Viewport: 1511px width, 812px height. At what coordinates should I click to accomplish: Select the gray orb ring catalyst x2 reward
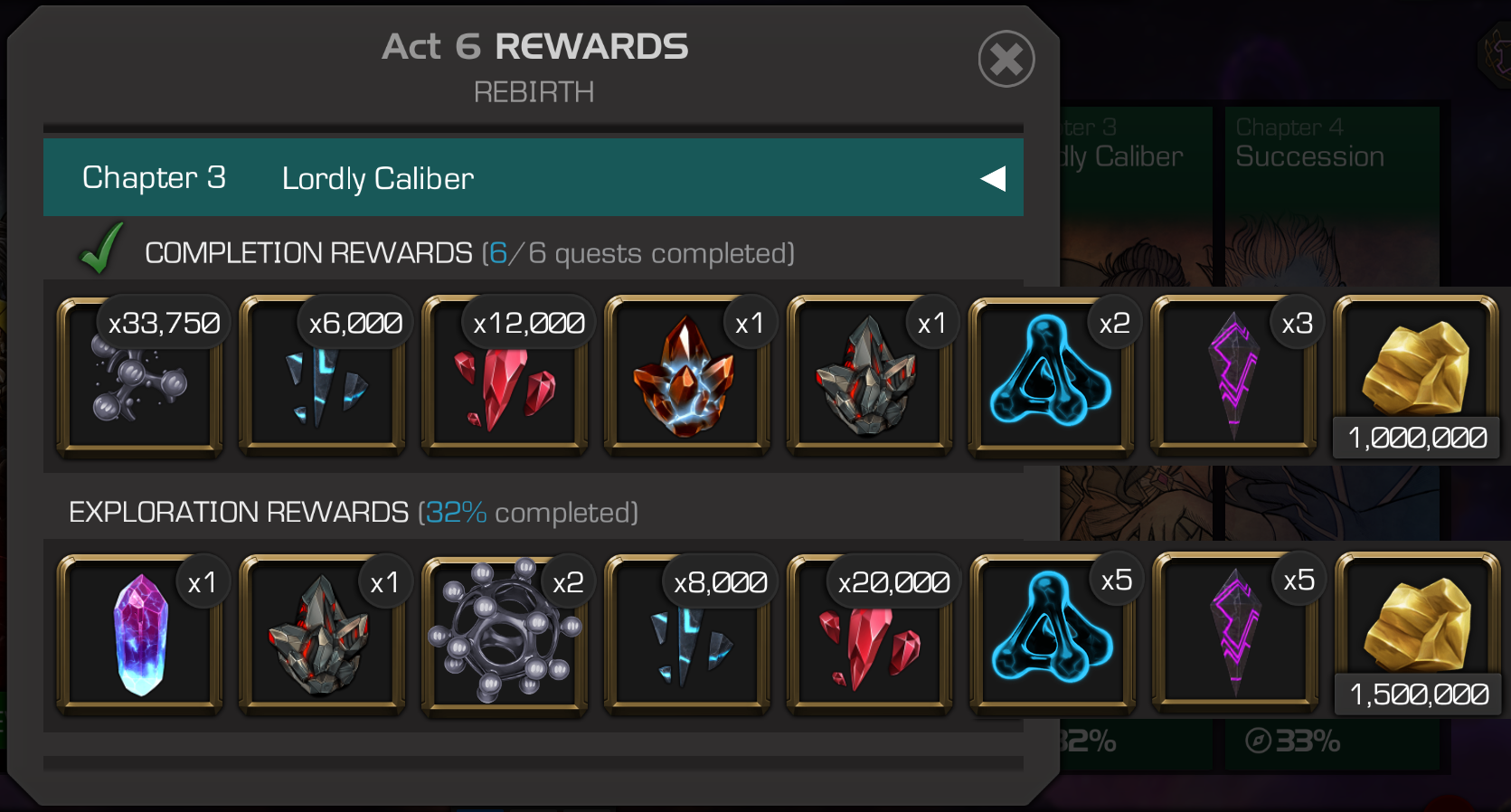tap(505, 634)
